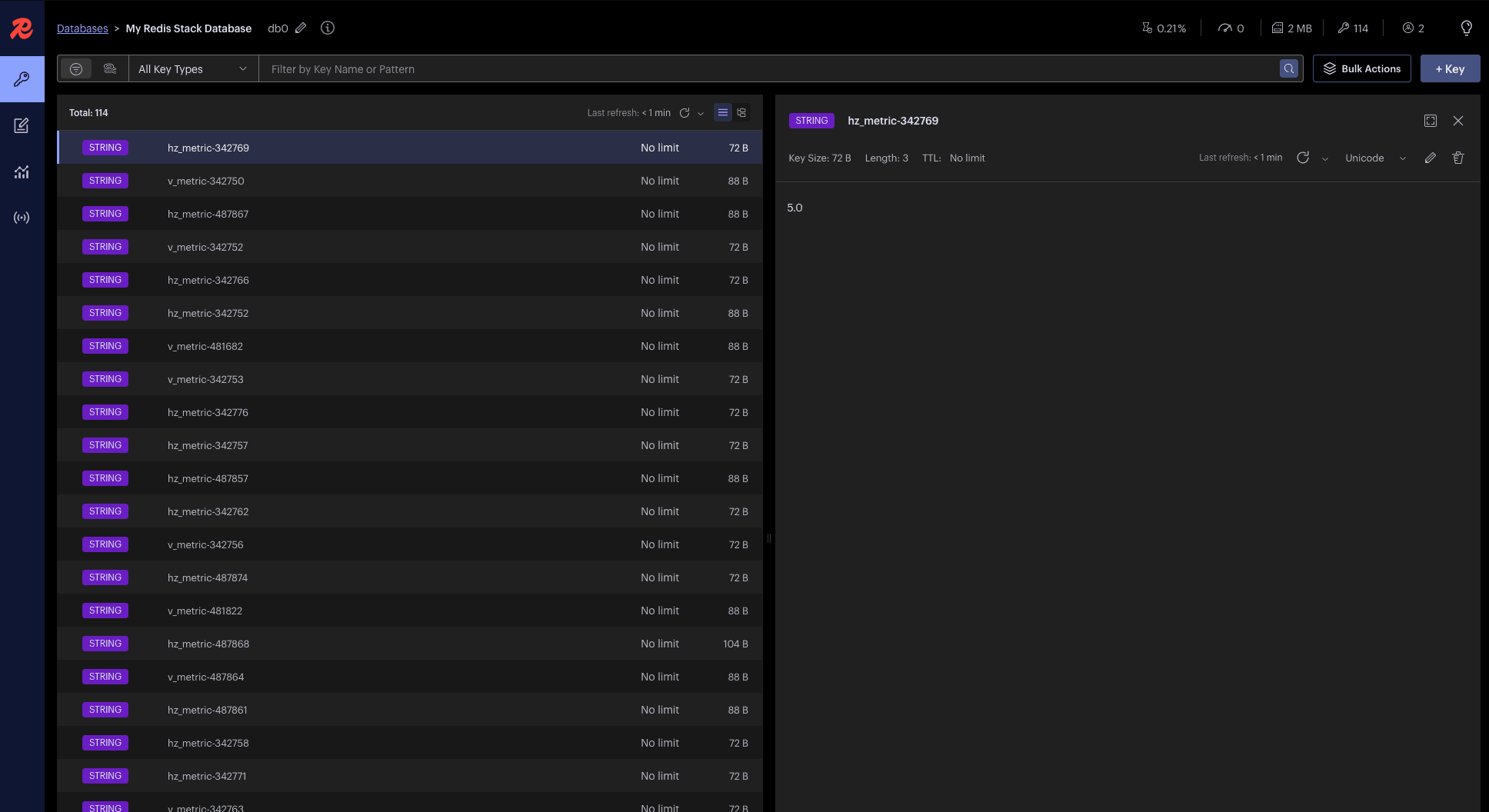Click the Databases breadcrumb link

pyautogui.click(x=82, y=28)
